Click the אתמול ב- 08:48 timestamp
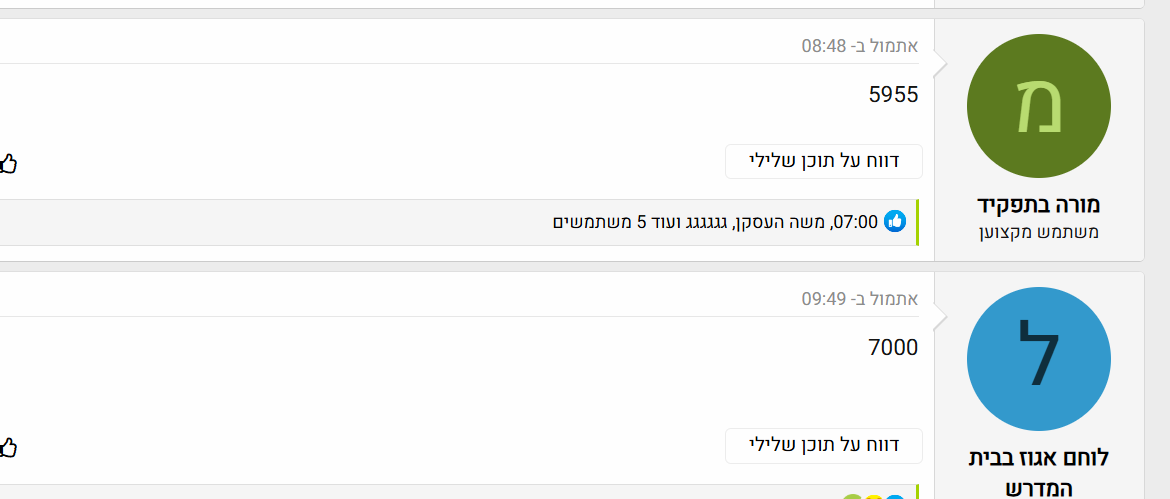1170x499 pixels. 860,46
